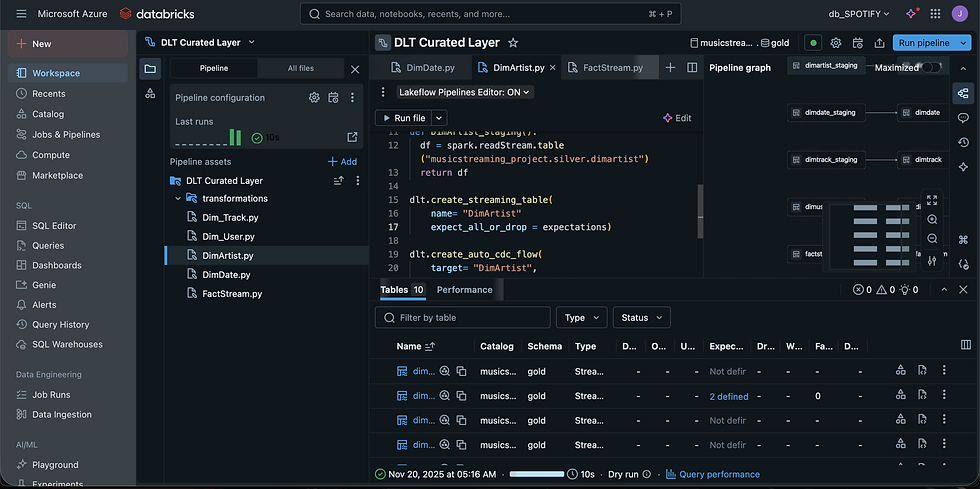Click the Dry run info icon

(x=646, y=474)
